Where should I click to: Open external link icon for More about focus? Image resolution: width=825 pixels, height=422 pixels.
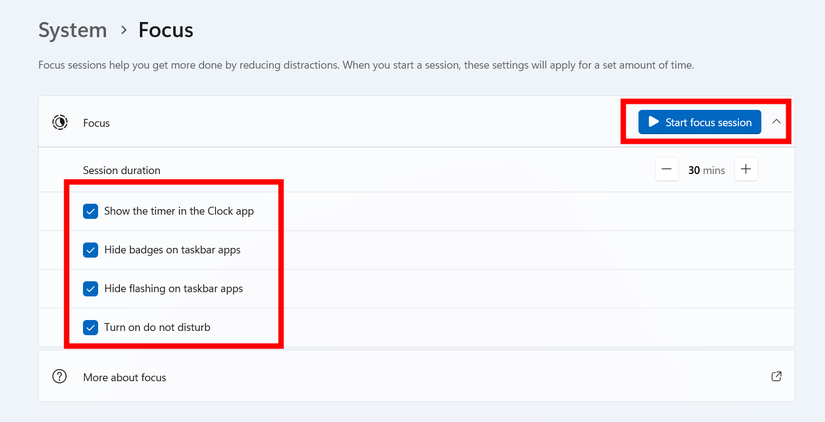pos(776,377)
